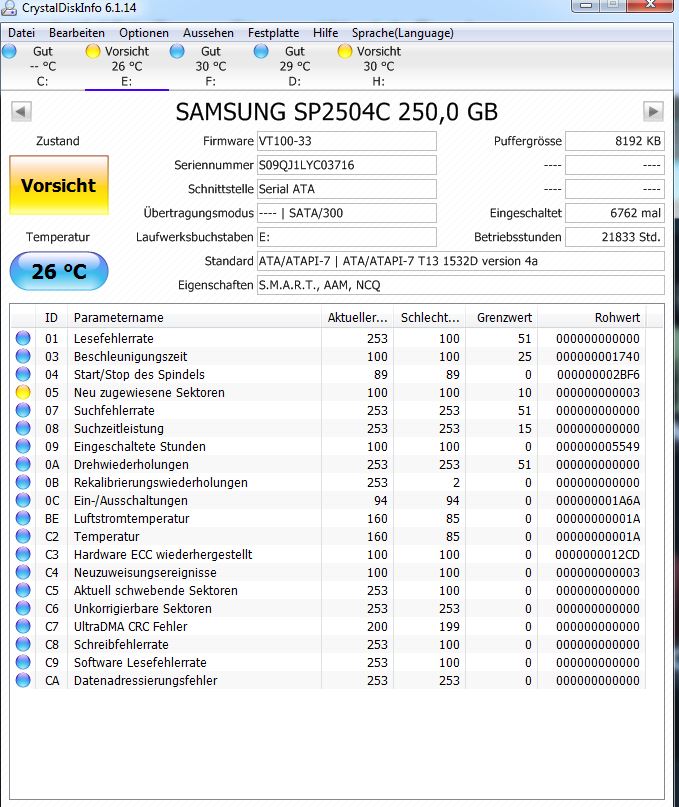Click blue status icon for Beschleunigungszeit
This screenshot has width=679, height=807.
(x=23, y=356)
